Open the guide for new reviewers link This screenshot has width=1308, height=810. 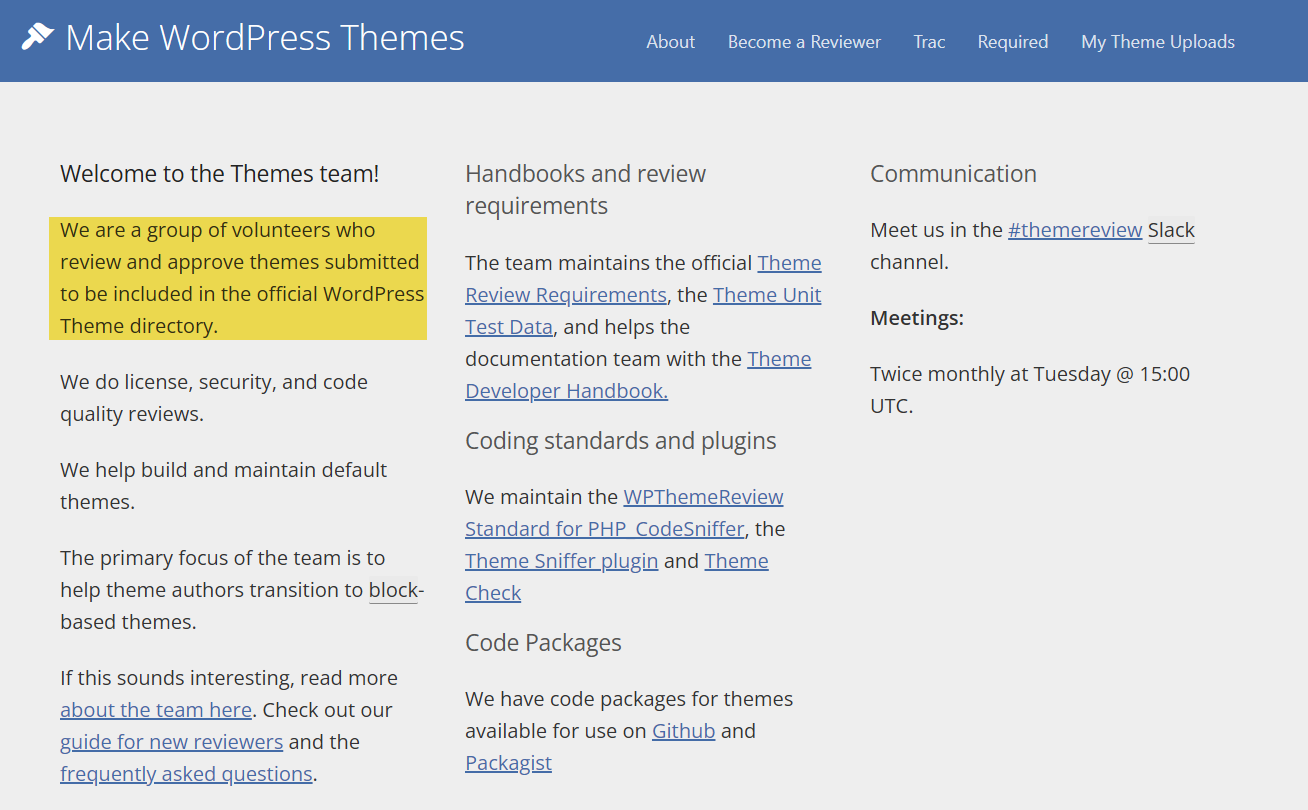171,742
